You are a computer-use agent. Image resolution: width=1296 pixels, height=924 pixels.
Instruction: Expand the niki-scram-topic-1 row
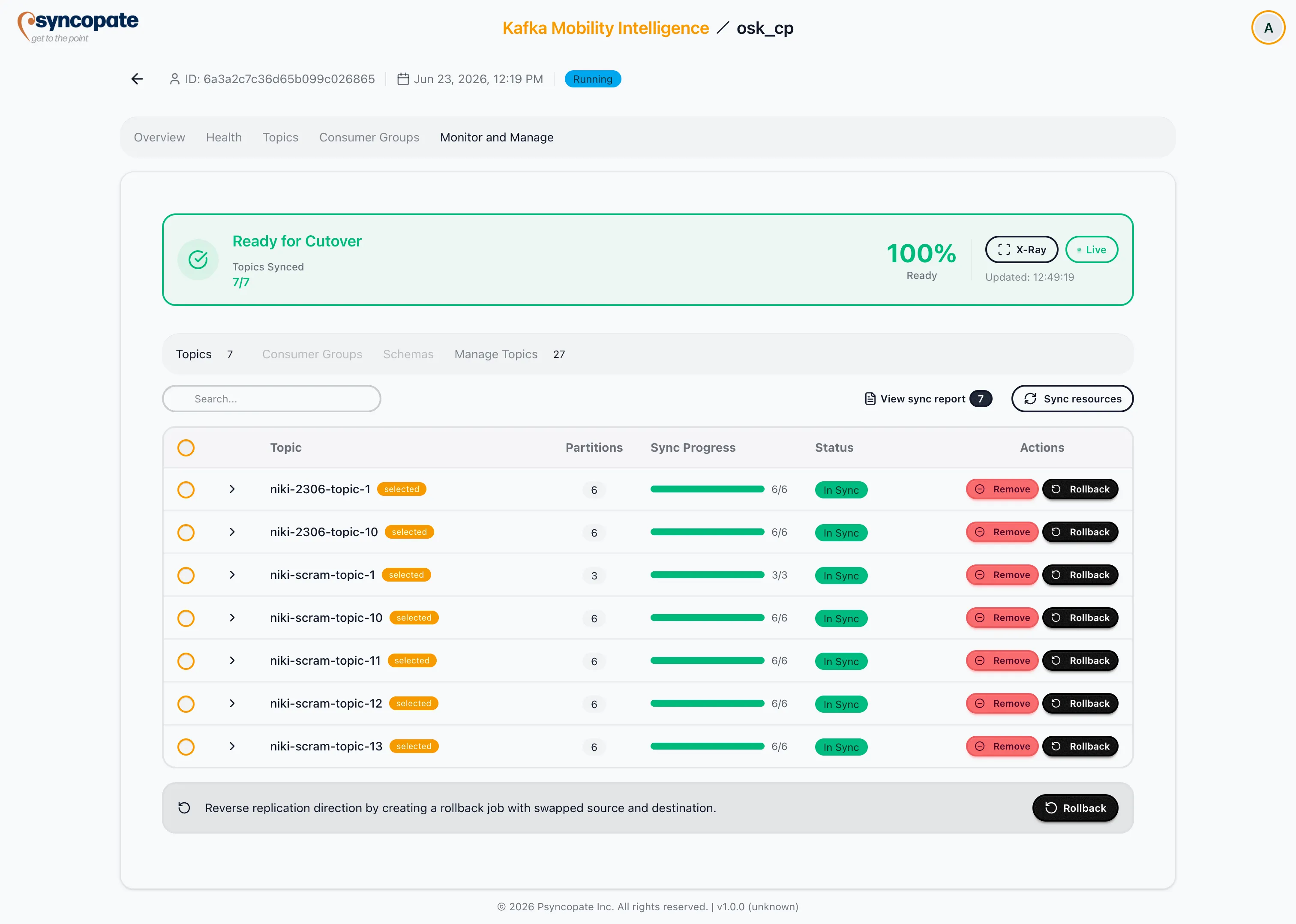coord(232,575)
